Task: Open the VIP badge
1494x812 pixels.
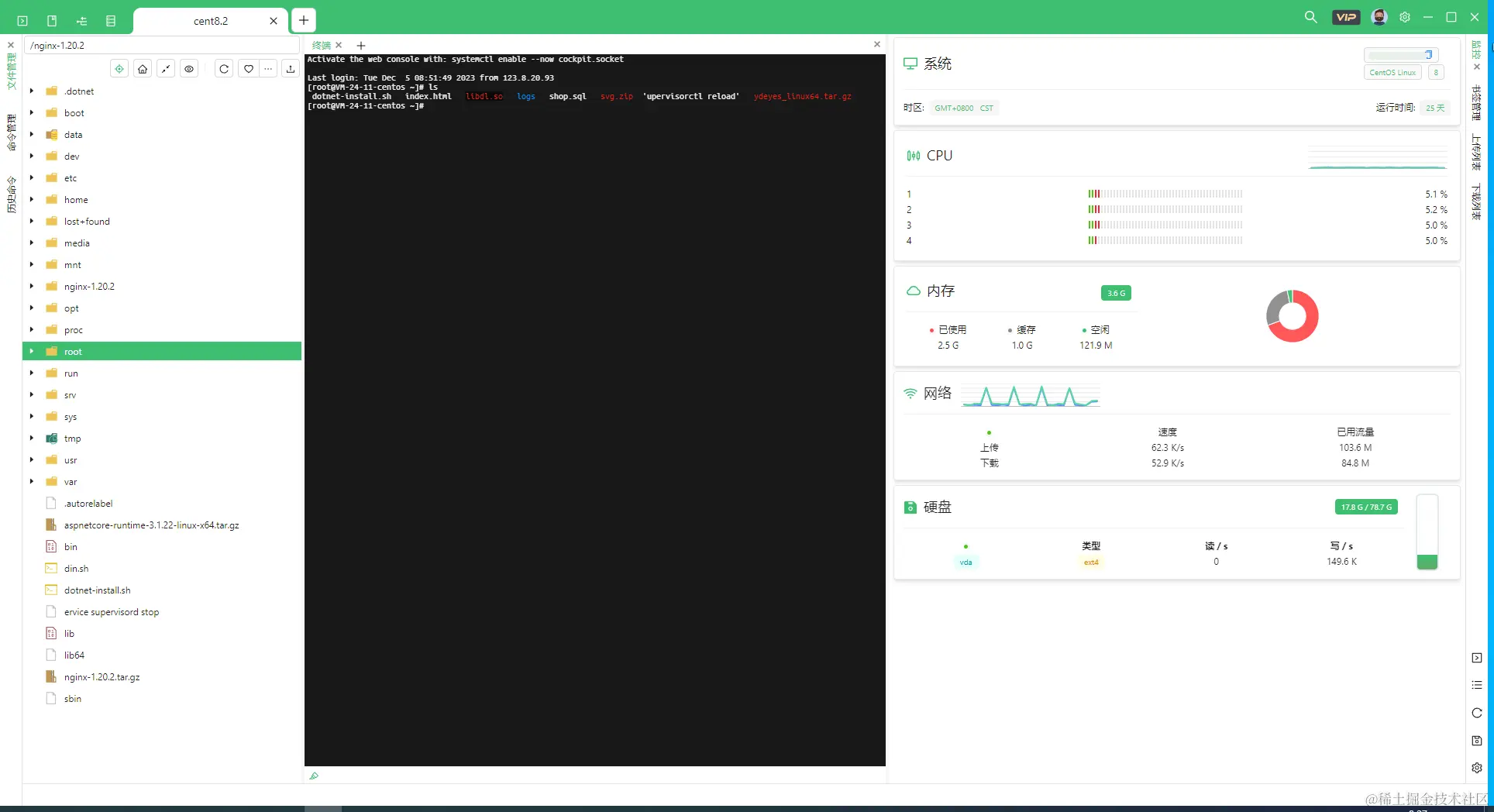Action: (1346, 17)
